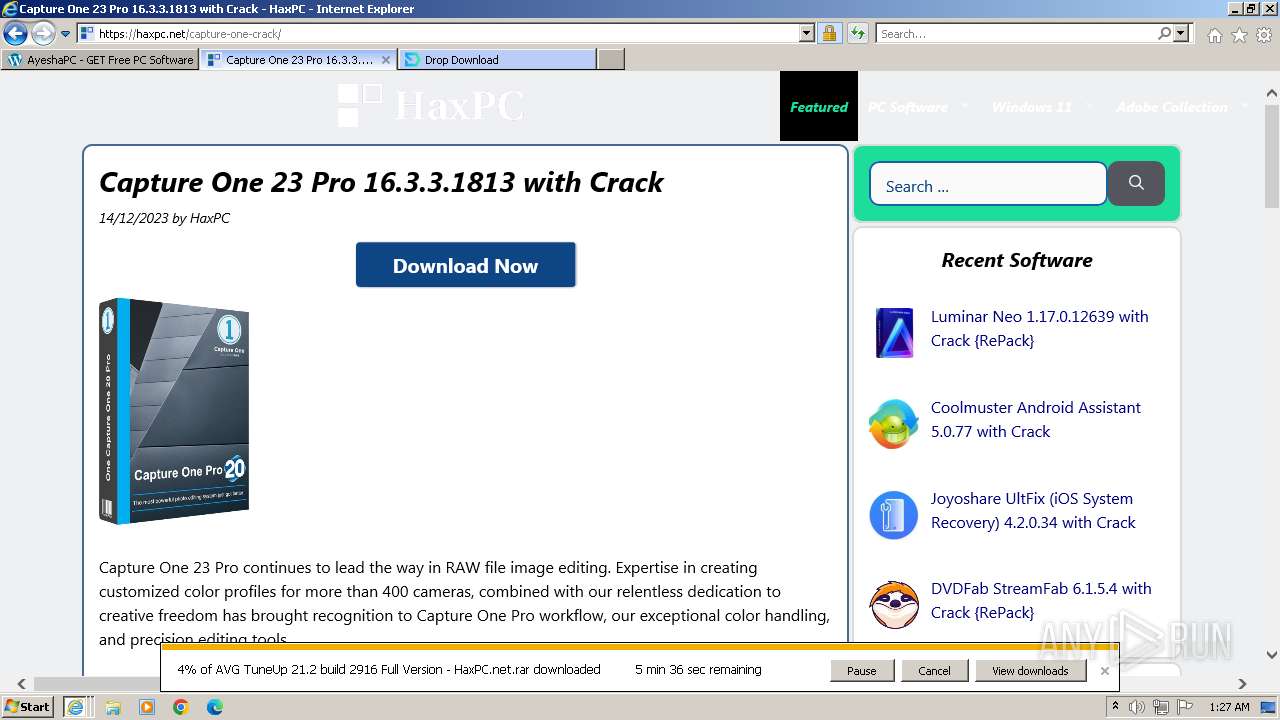Open Coolmuster Android Assistant 5.0.77 link
The width and height of the screenshot is (1280, 720).
coord(1035,419)
